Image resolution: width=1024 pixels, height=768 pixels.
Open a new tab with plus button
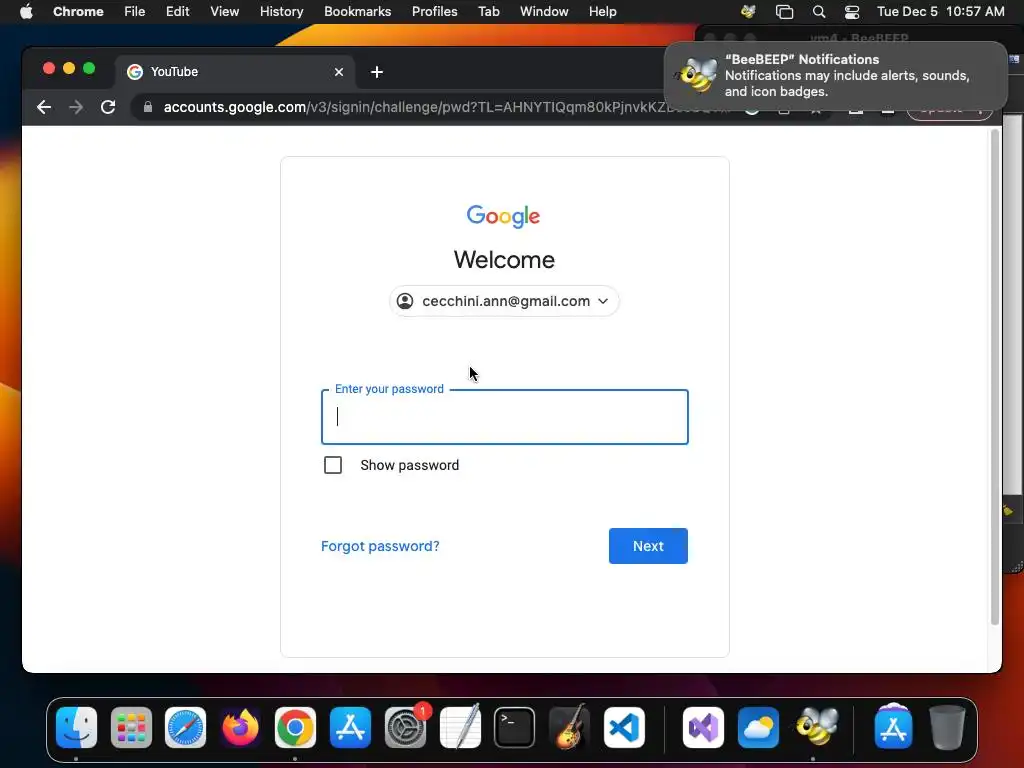tap(377, 72)
